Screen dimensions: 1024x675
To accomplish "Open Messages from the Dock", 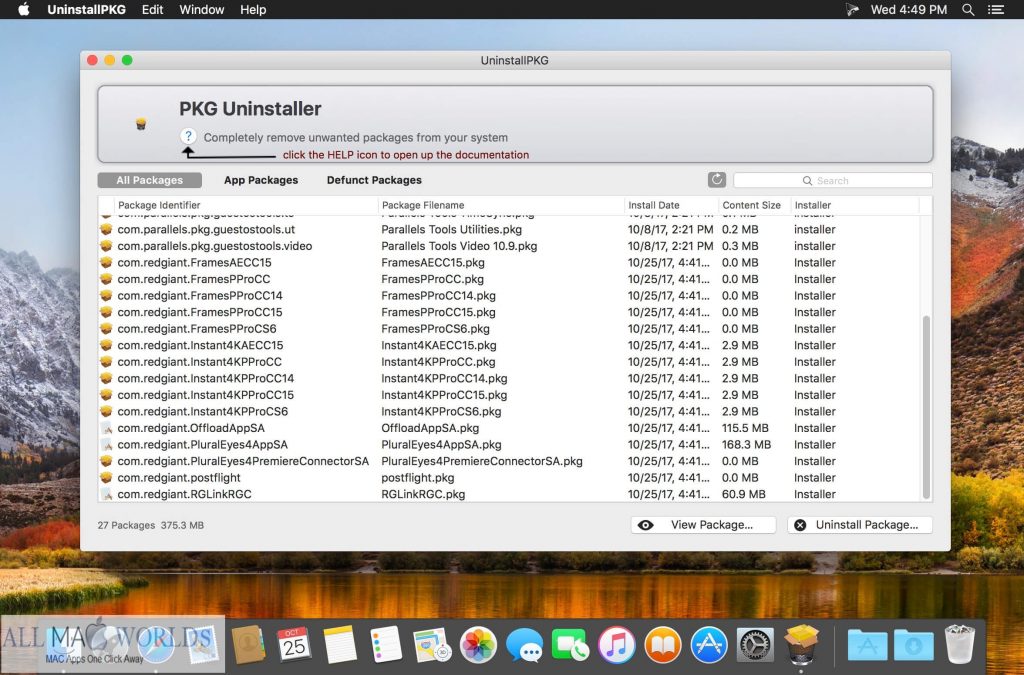I will (524, 645).
